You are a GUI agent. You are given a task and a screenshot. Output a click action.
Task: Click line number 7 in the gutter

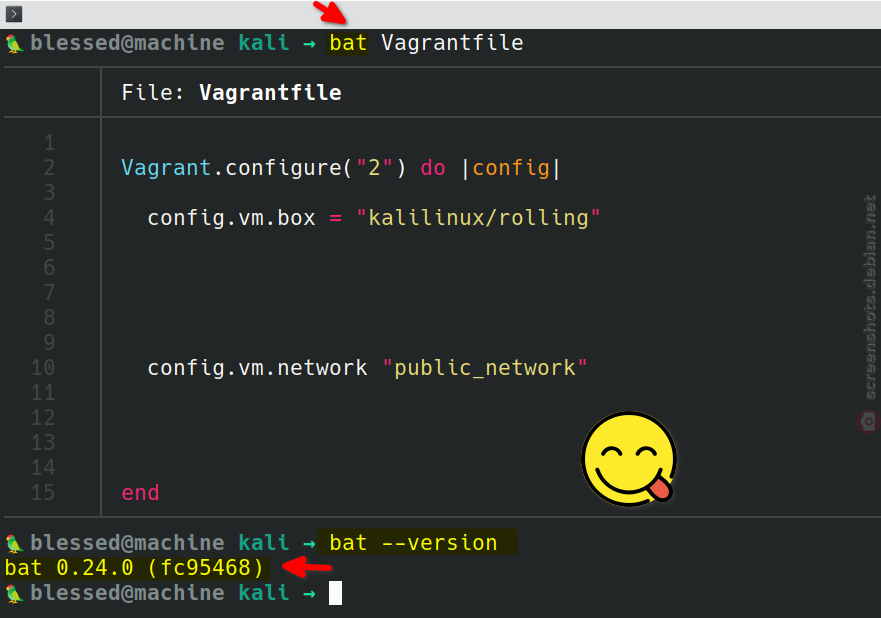pyautogui.click(x=49, y=293)
